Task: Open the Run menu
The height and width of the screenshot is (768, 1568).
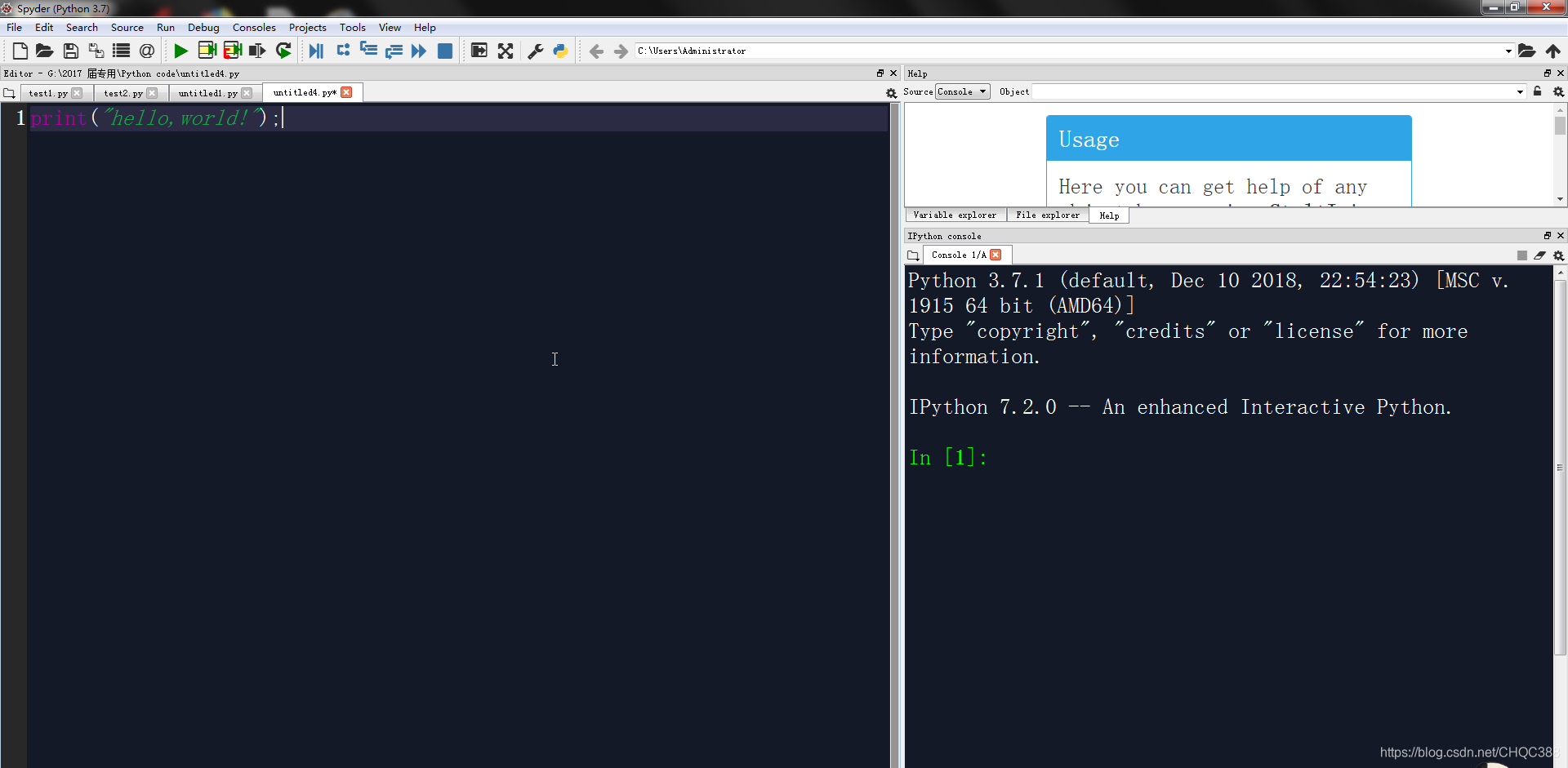Action: pyautogui.click(x=166, y=27)
